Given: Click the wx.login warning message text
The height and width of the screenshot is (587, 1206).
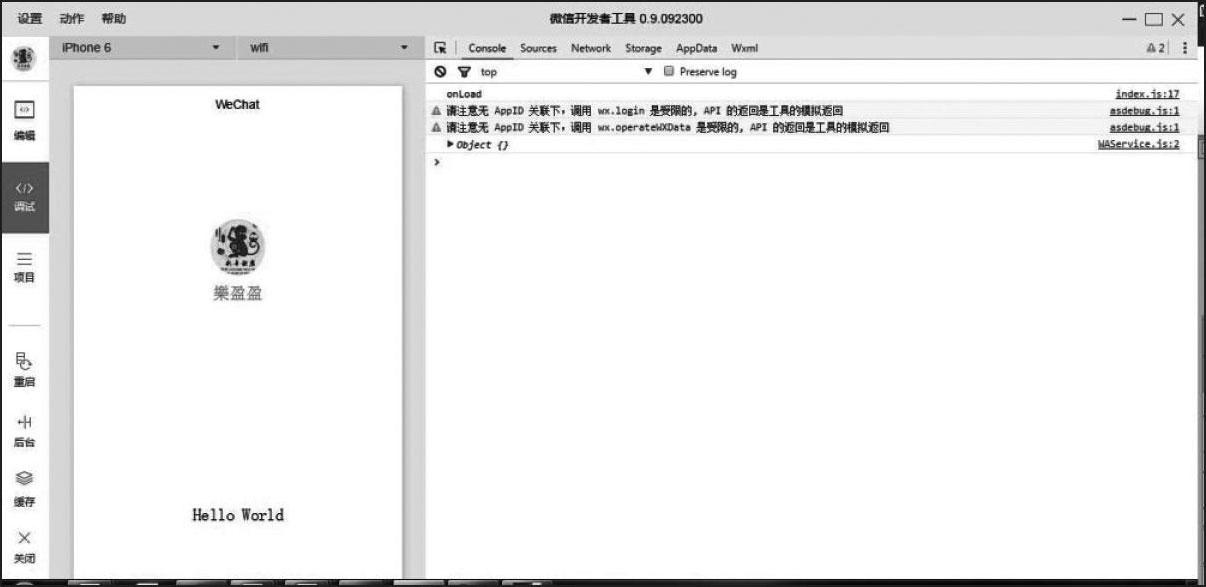Looking at the screenshot, I should click(x=646, y=111).
